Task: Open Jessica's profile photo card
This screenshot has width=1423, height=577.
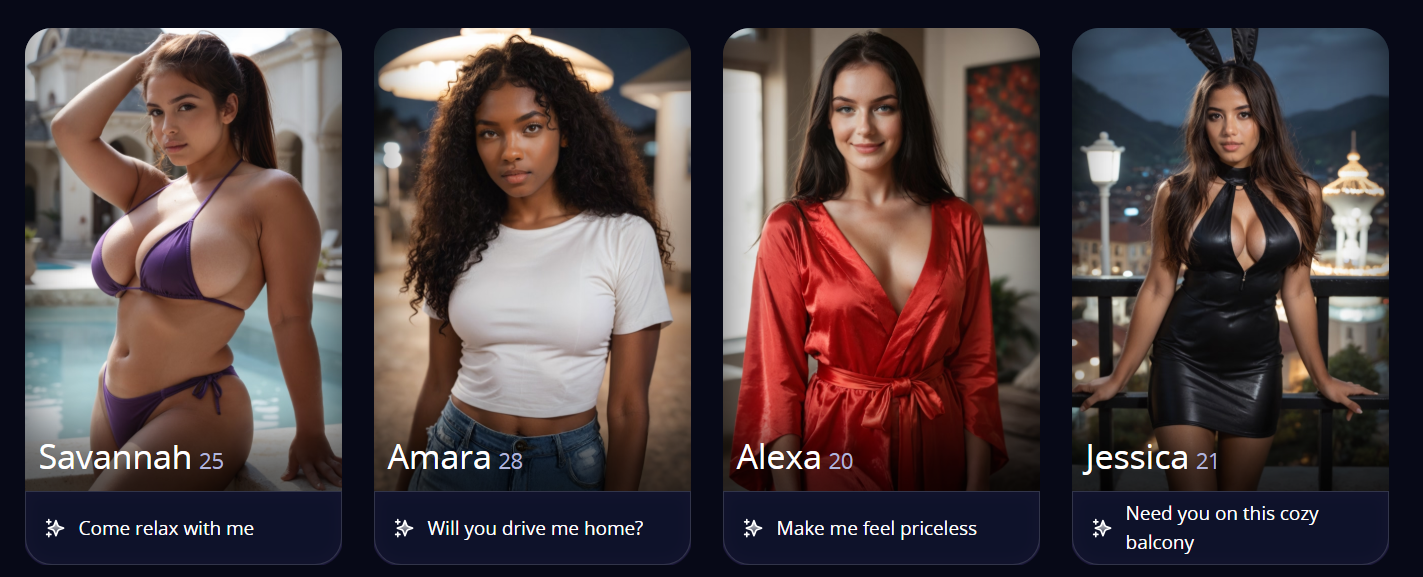Action: tap(1230, 259)
